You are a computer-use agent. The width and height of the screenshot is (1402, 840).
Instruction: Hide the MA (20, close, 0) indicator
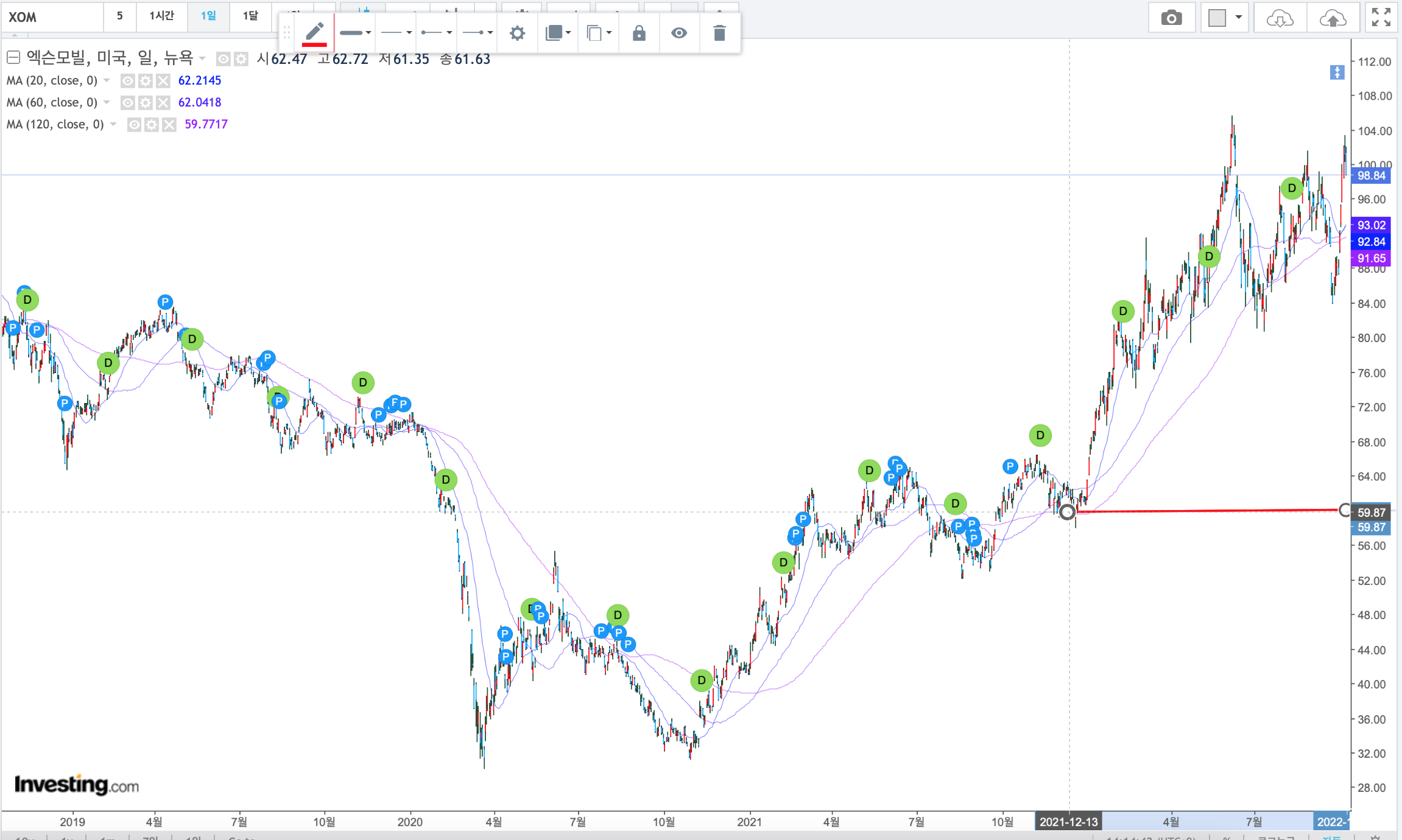pyautogui.click(x=127, y=80)
